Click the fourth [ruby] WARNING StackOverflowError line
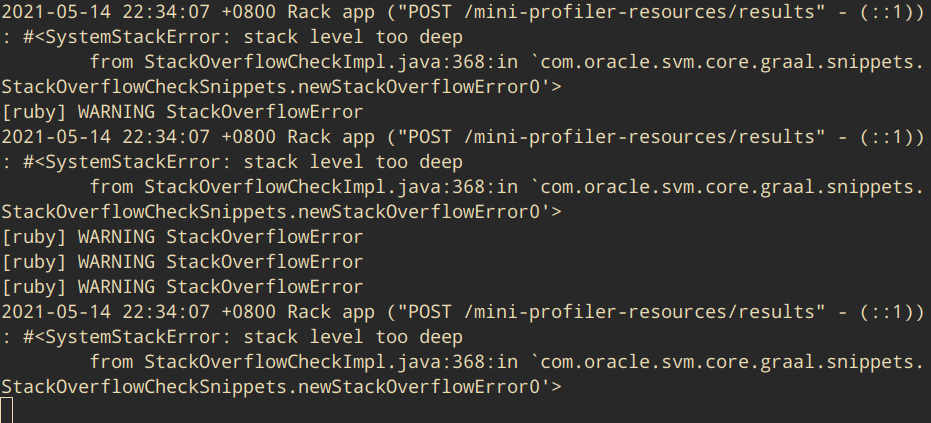The width and height of the screenshot is (931, 423). (182, 286)
